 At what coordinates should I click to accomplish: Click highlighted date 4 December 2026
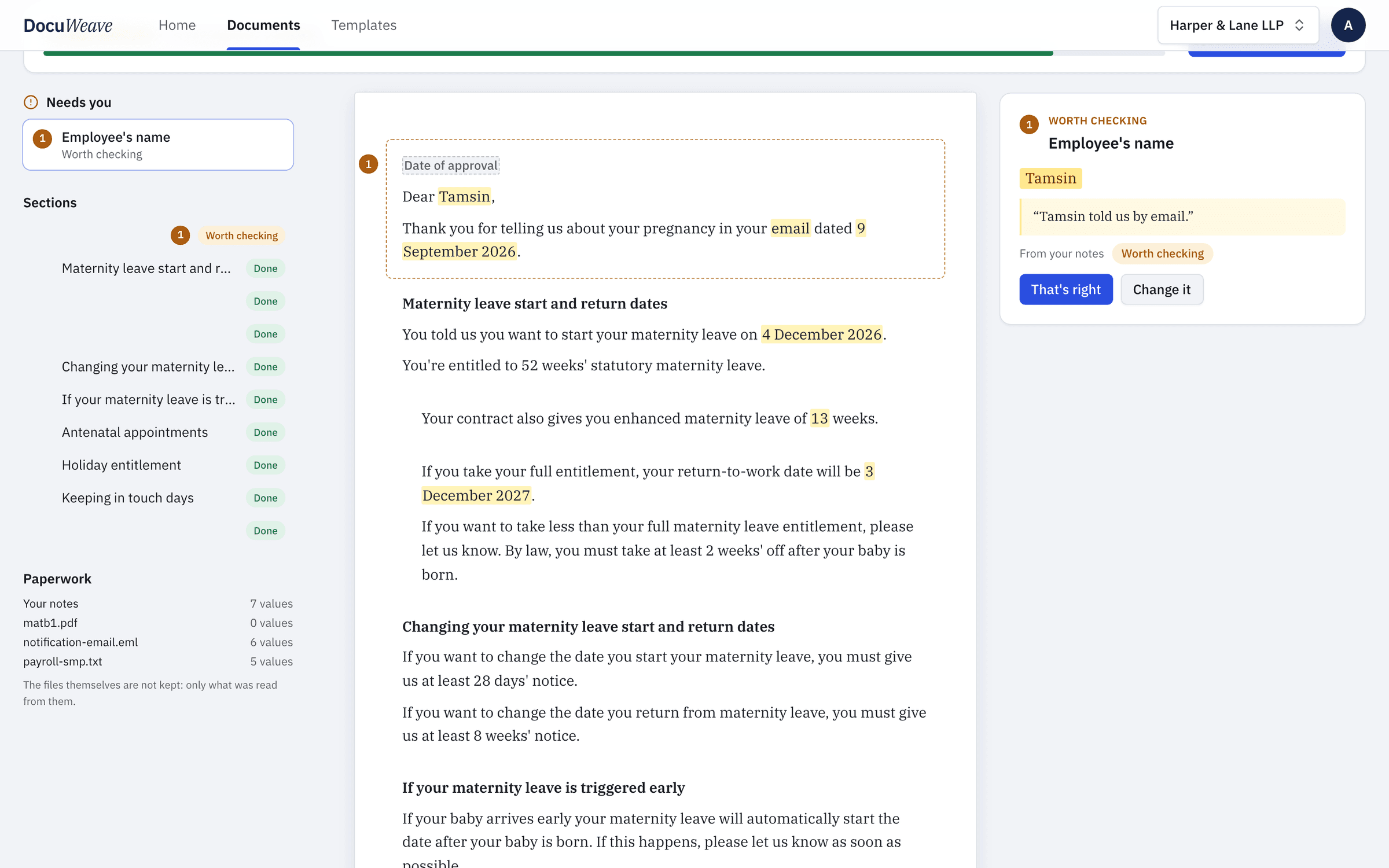pos(821,334)
